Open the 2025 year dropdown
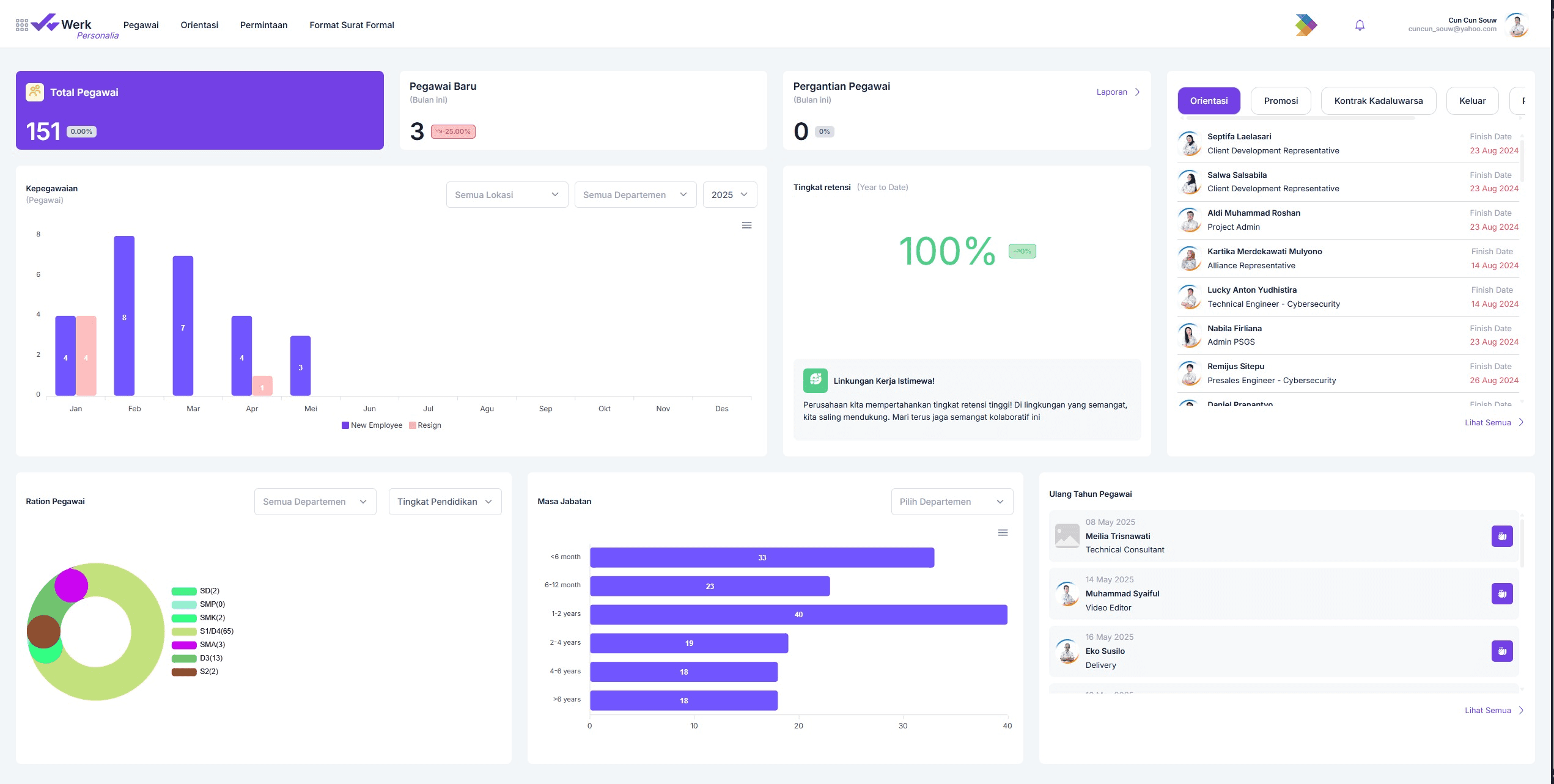 tap(729, 195)
